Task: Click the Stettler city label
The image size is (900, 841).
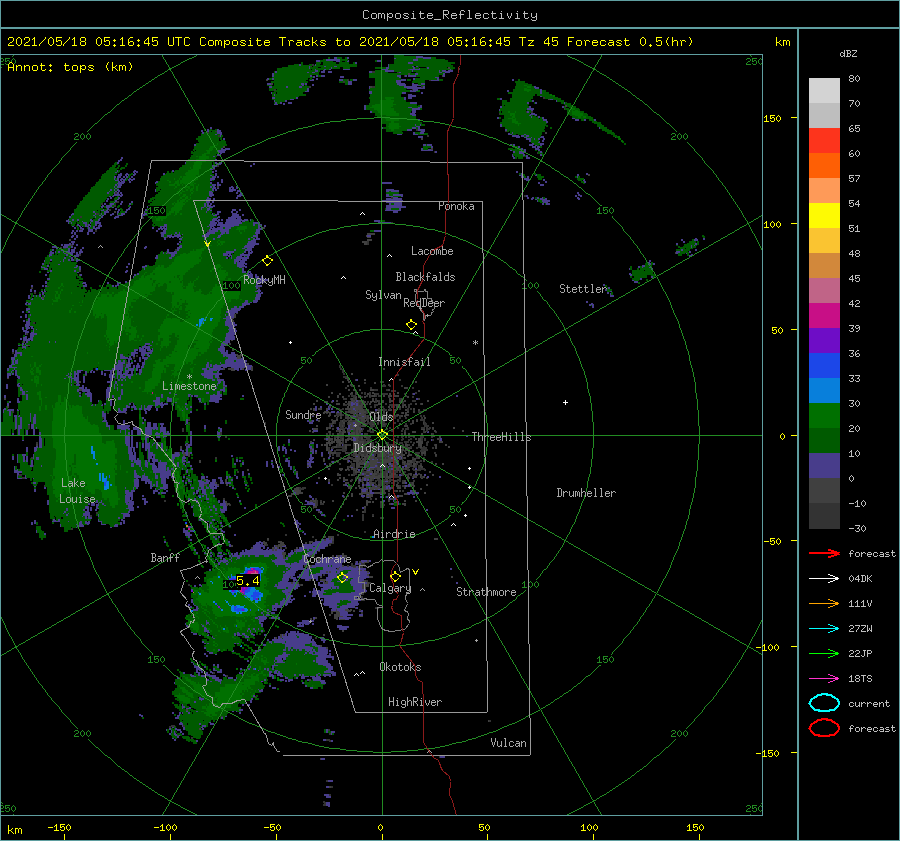Action: pos(583,289)
